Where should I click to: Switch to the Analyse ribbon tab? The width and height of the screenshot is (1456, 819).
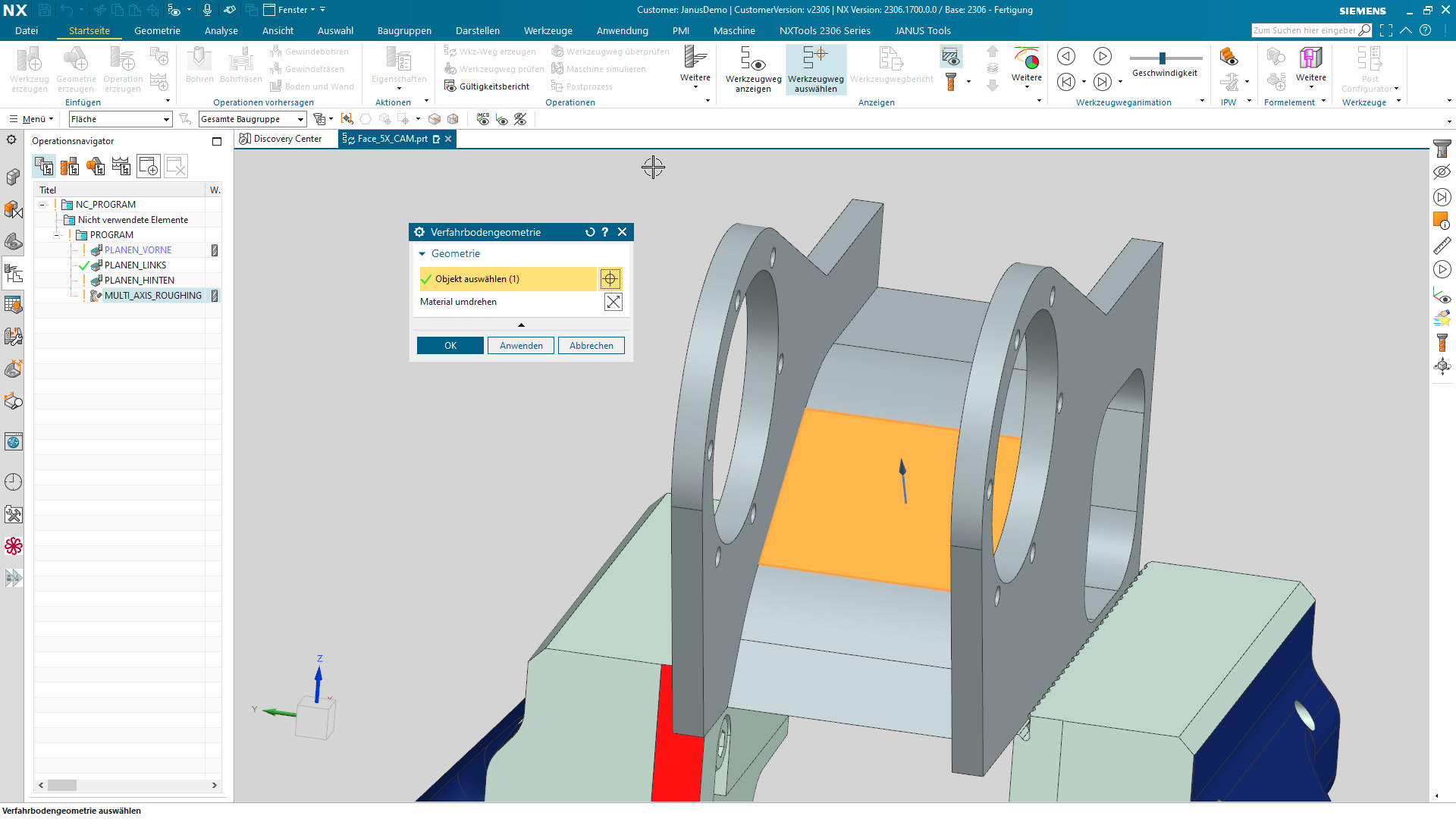point(221,30)
